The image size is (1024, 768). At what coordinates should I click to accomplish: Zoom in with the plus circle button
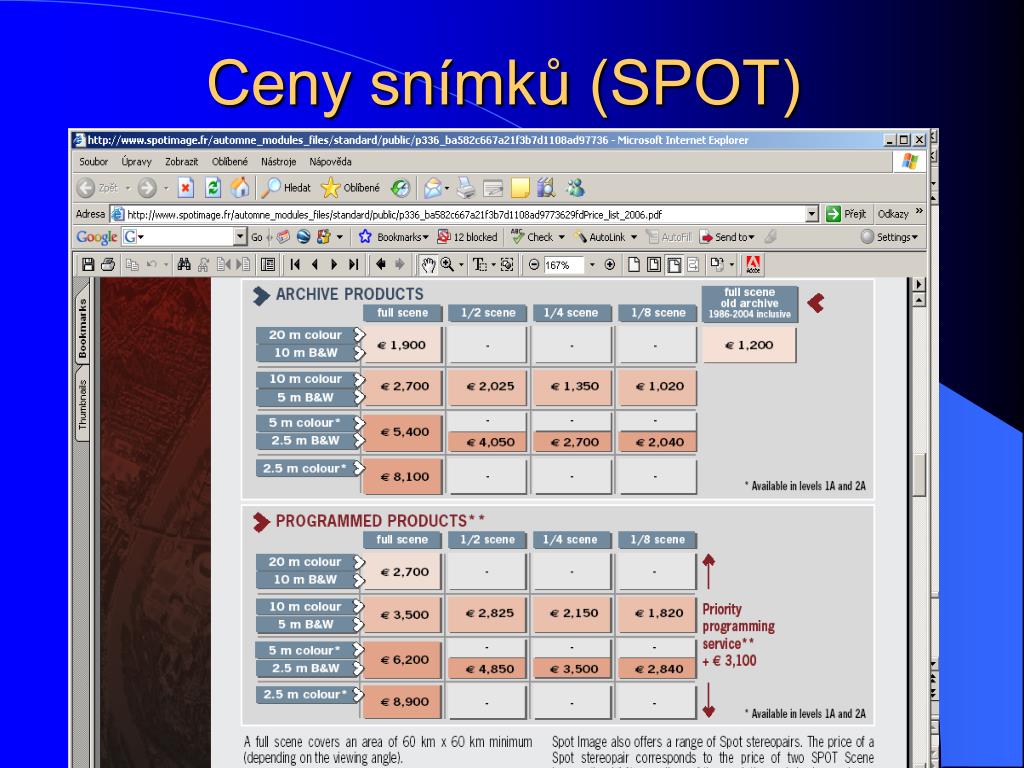610,264
